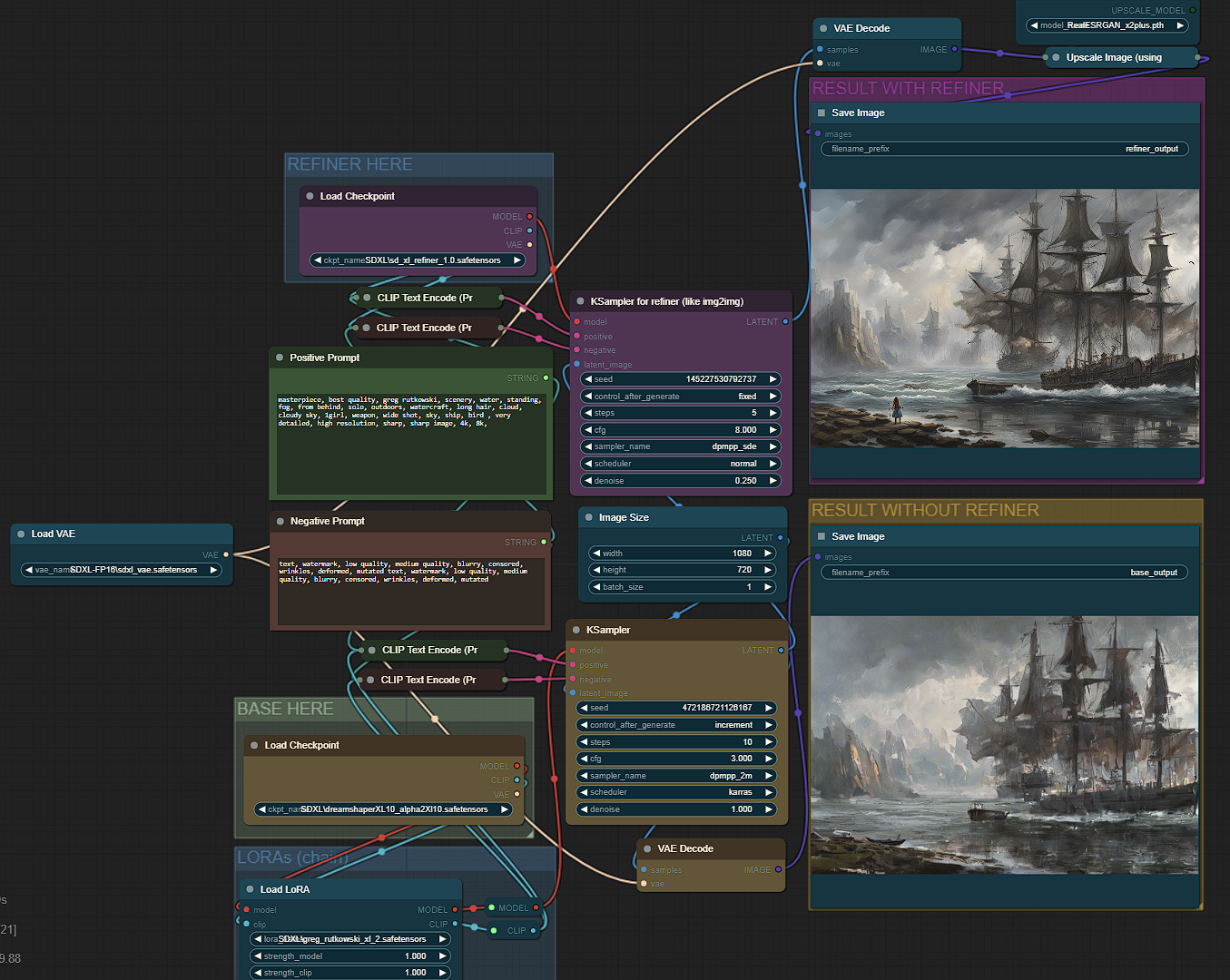Viewport: 1230px width, 980px height.
Task: Toggle collapse of the refiner_output Save Image node
Action: (x=822, y=113)
